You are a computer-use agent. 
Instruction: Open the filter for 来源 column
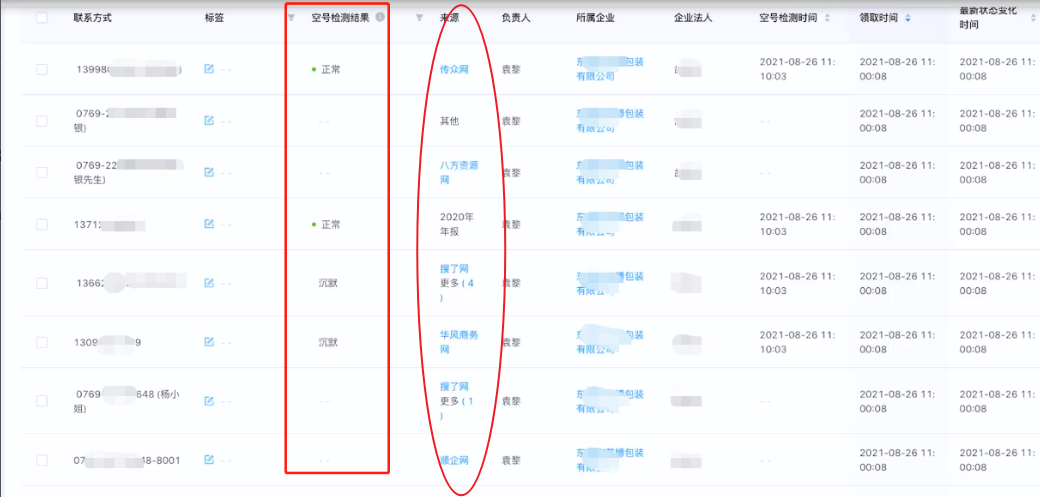pos(419,18)
